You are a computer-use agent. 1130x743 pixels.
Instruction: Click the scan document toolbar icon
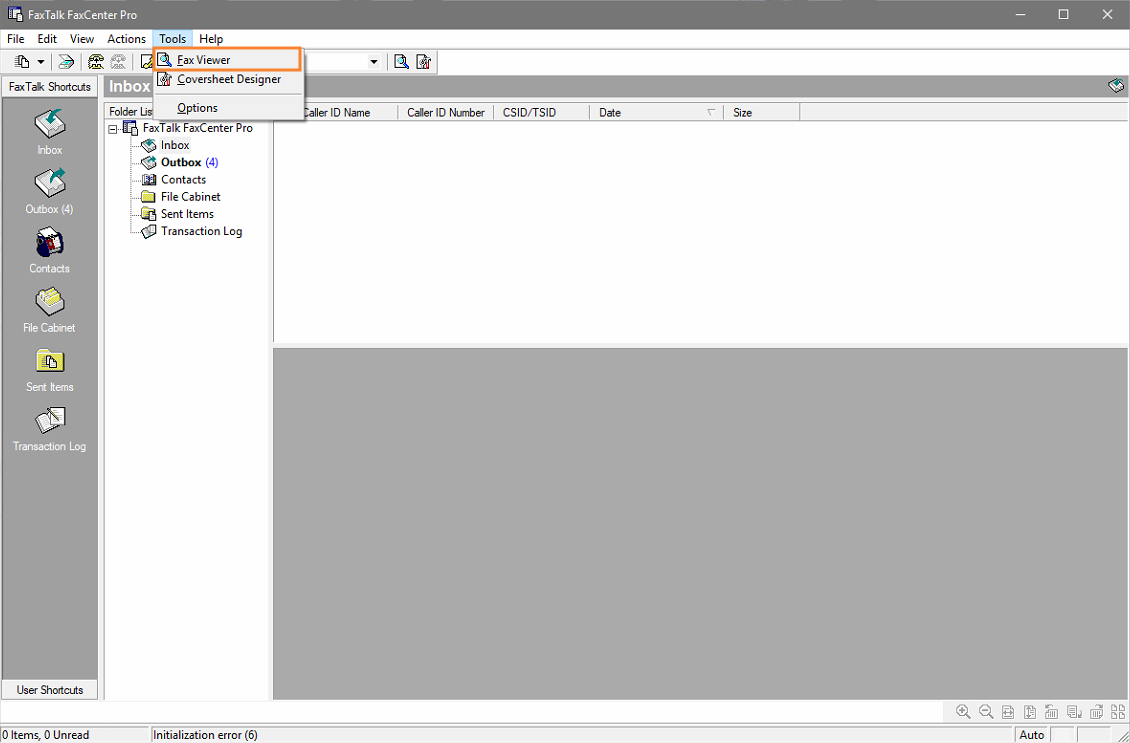point(66,61)
